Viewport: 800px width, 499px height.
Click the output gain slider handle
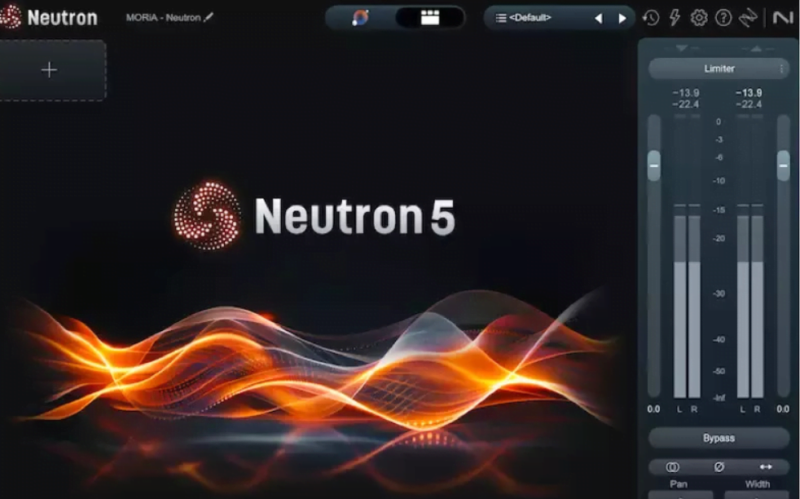[783, 166]
